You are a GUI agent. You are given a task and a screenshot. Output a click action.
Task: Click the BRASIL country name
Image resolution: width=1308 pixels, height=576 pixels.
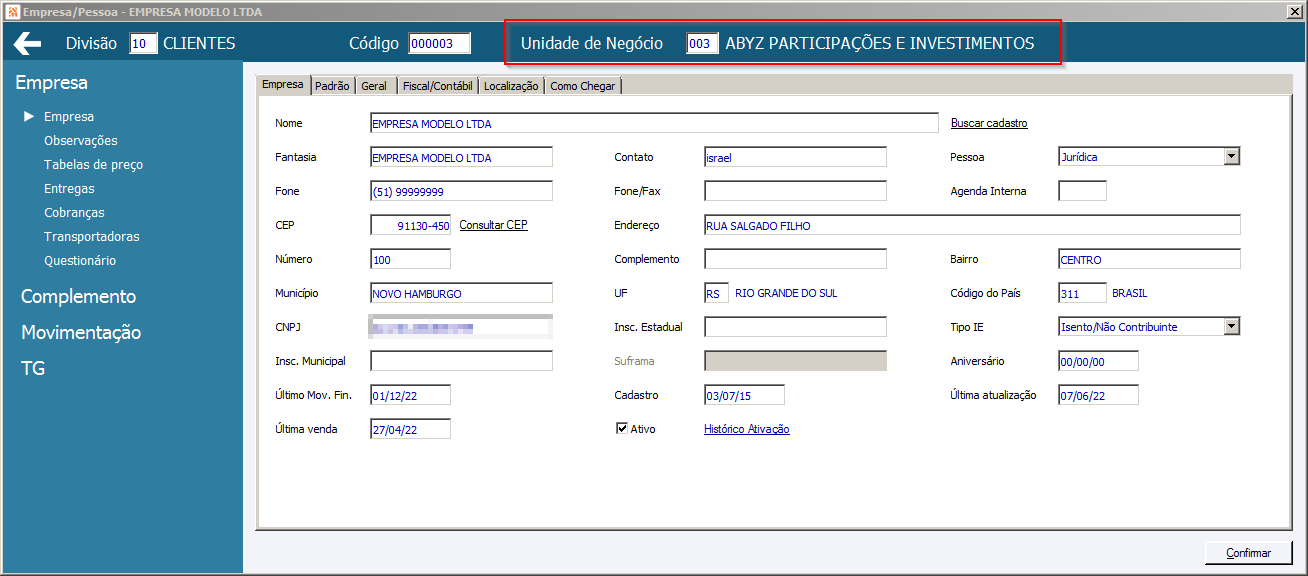(1130, 293)
